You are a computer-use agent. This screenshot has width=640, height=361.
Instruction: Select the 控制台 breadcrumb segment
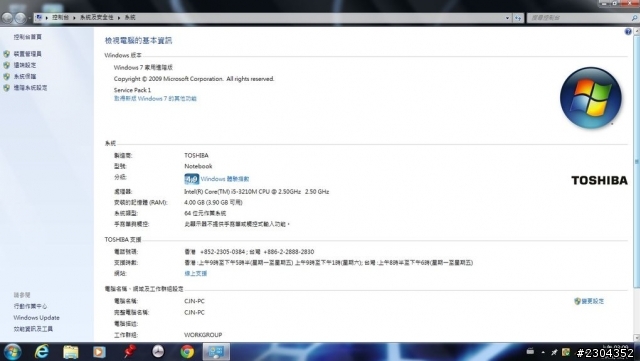60,18
